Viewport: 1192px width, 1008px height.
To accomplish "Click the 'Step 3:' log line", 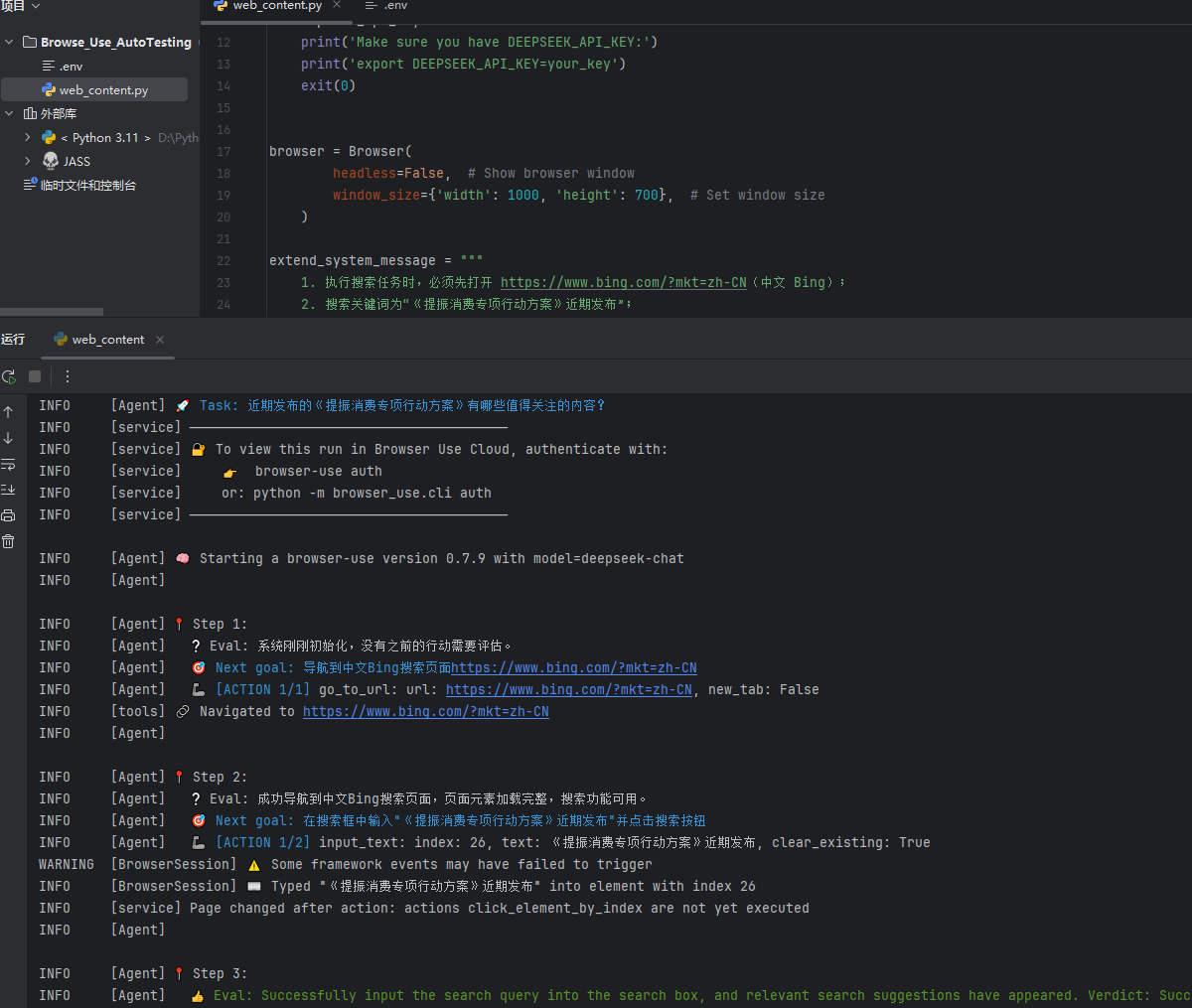I will [220, 974].
